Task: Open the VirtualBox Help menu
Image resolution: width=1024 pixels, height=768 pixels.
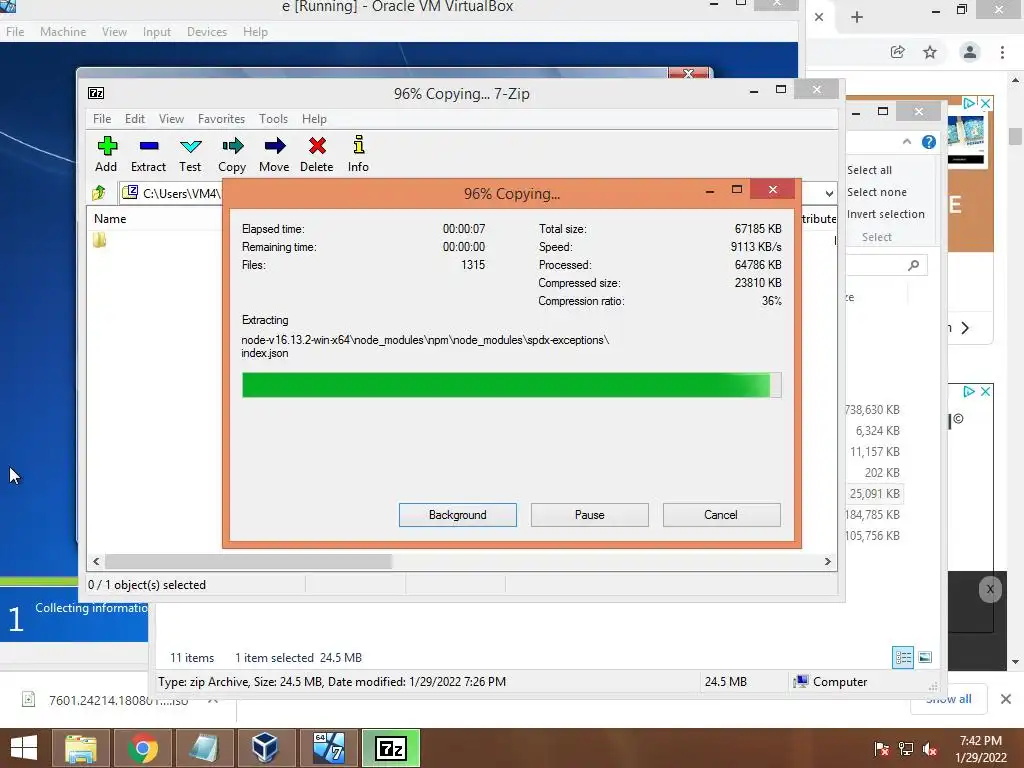Action: [x=255, y=31]
